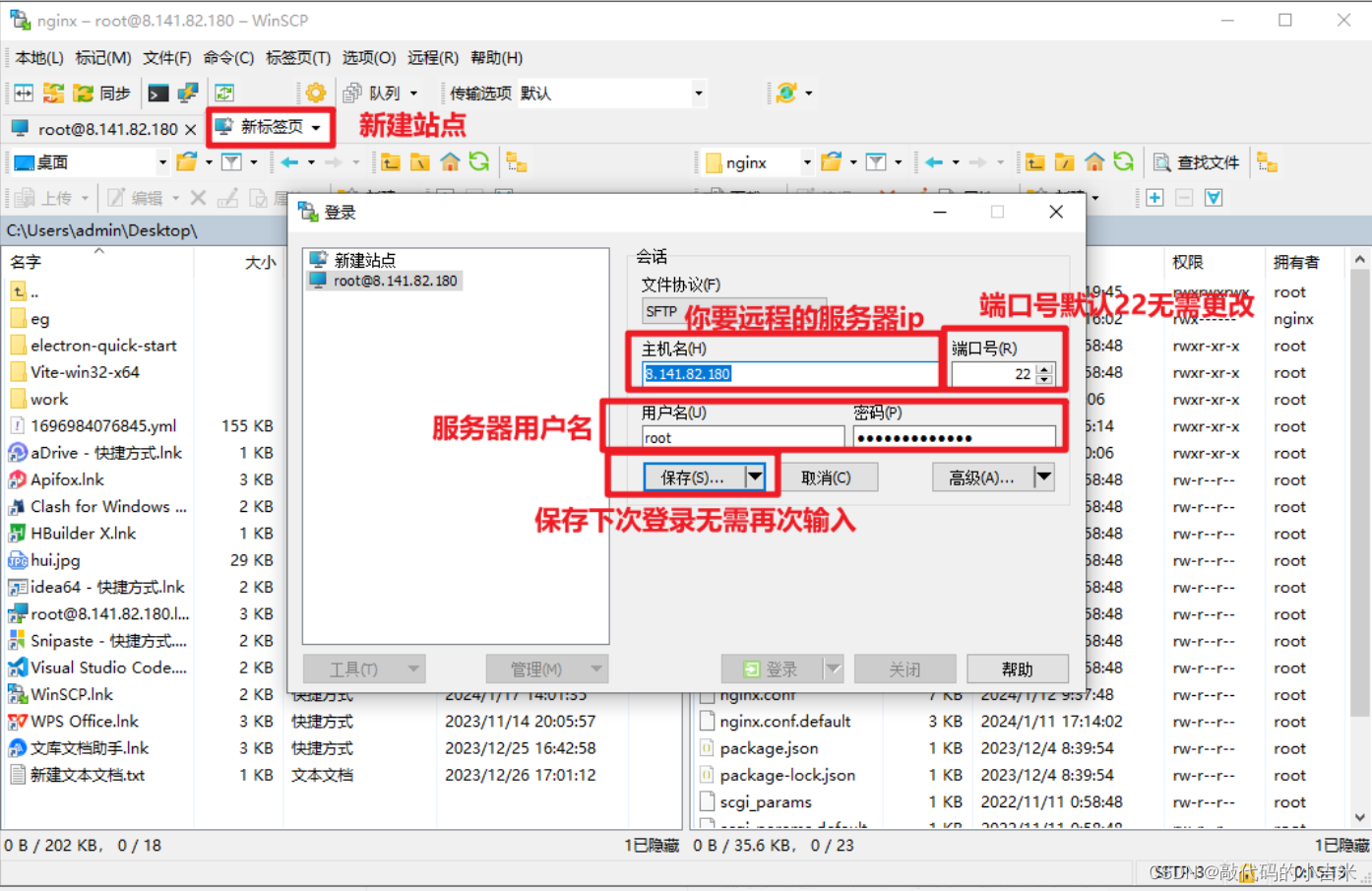Open the 选项(O) menu
1372x891 pixels.
(x=369, y=58)
